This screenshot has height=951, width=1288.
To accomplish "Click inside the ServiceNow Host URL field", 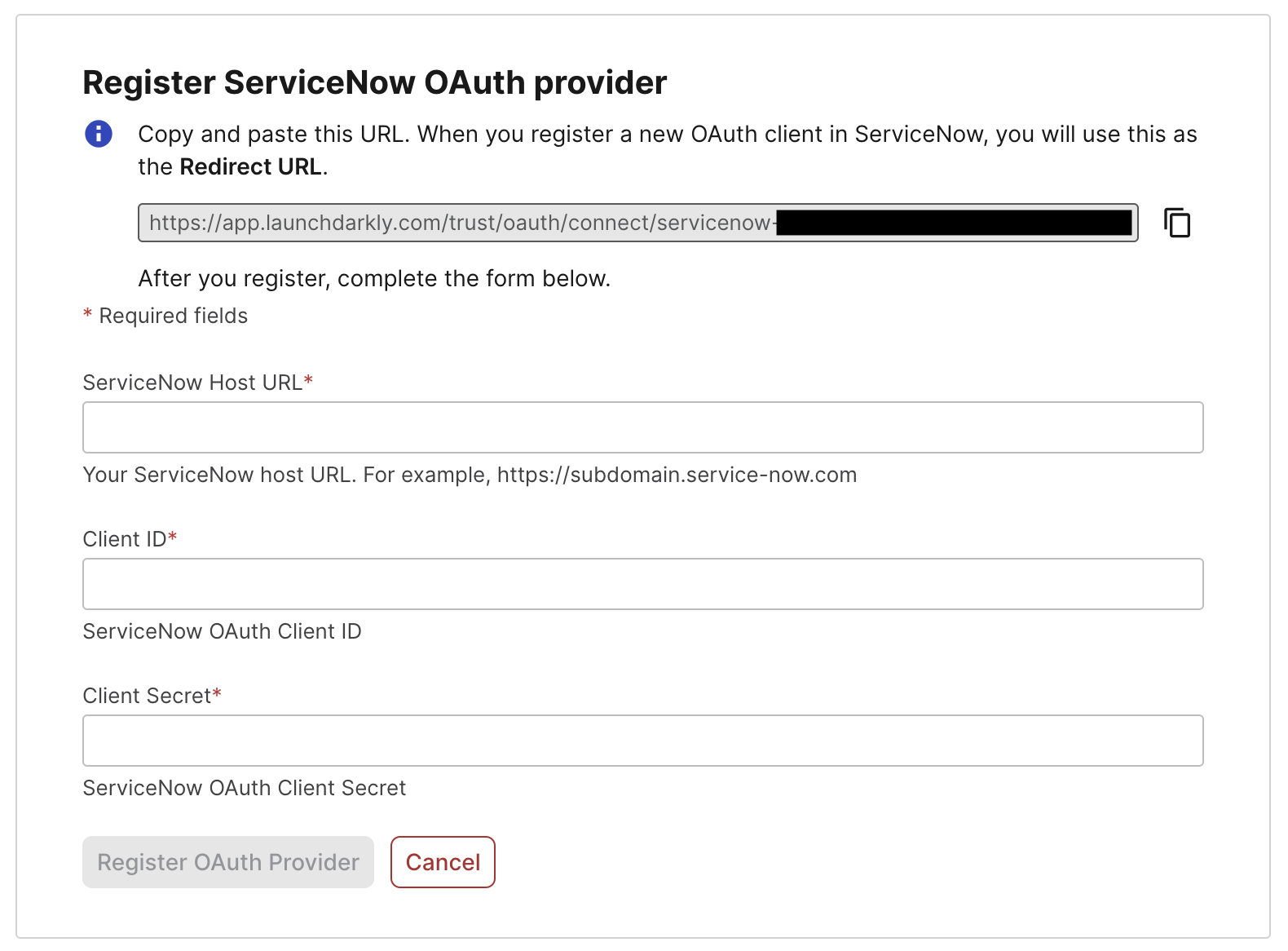I will (642, 427).
